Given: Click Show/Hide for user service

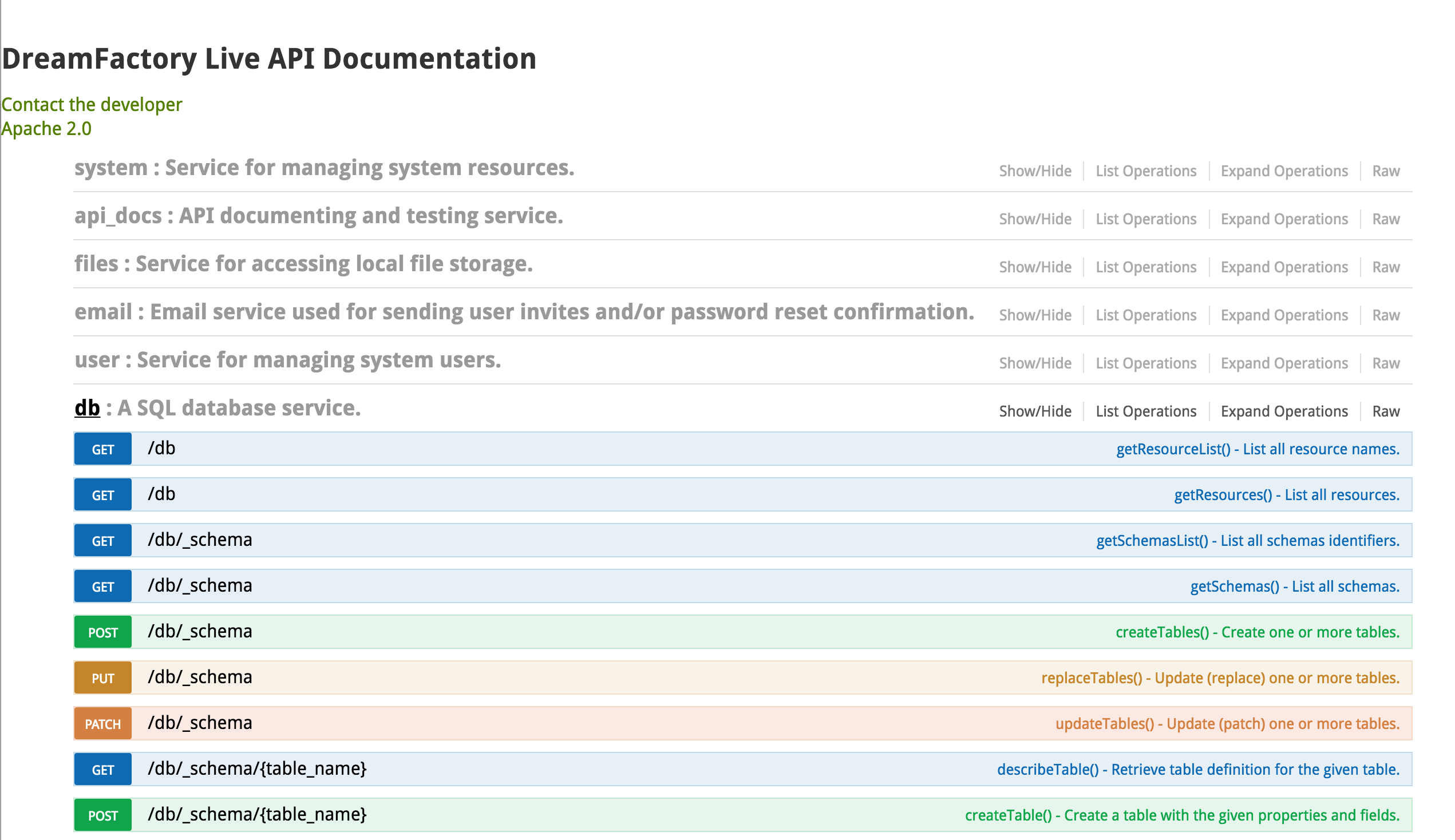Looking at the screenshot, I should pos(1035,363).
